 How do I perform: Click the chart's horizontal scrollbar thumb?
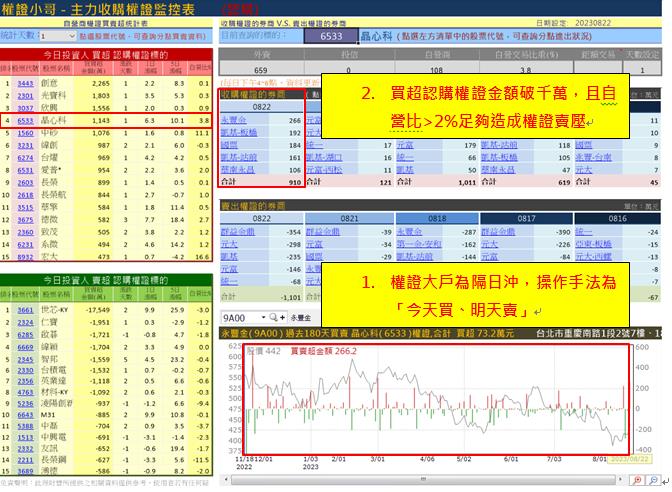click(423, 479)
